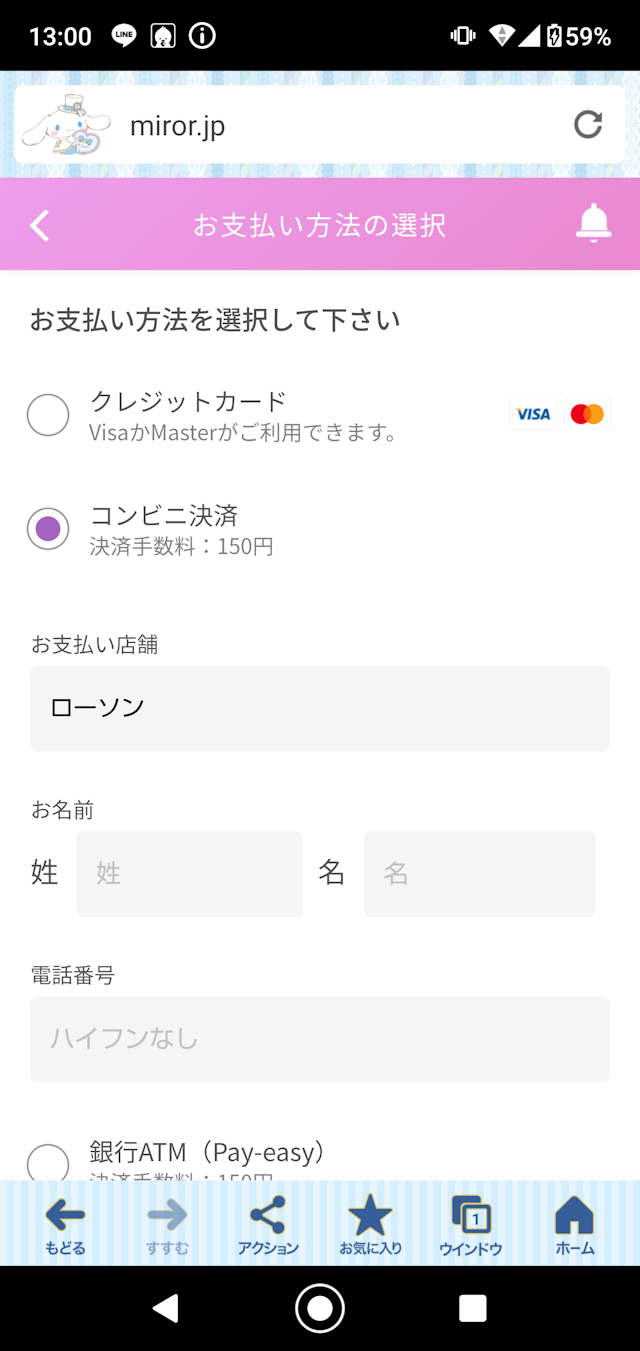
Task: Open お気に入り favorites with the star icon
Action: [x=370, y=1222]
